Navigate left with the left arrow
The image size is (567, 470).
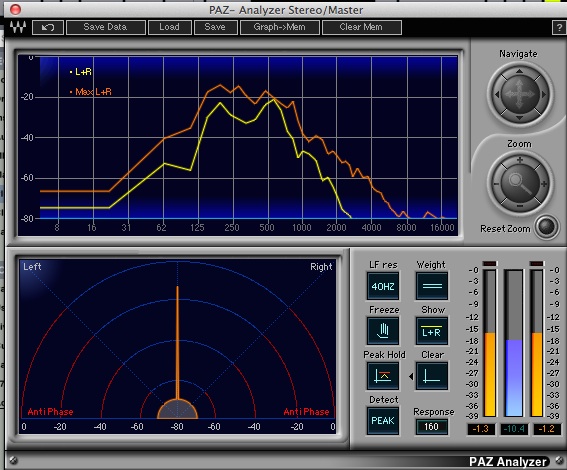tap(496, 94)
